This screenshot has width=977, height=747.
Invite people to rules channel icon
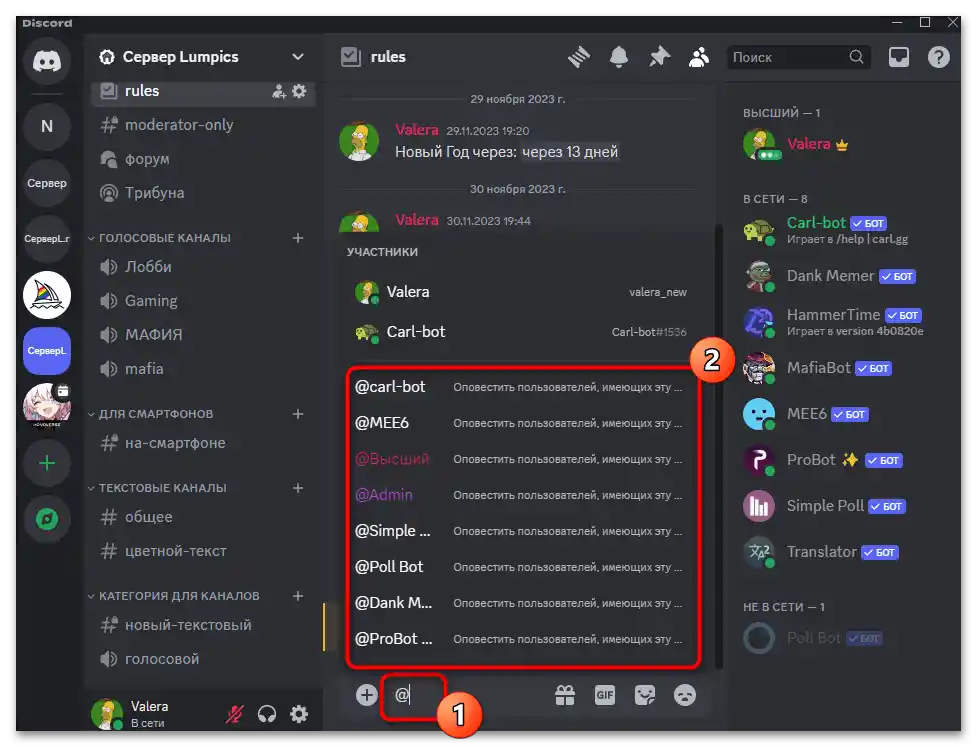[279, 92]
